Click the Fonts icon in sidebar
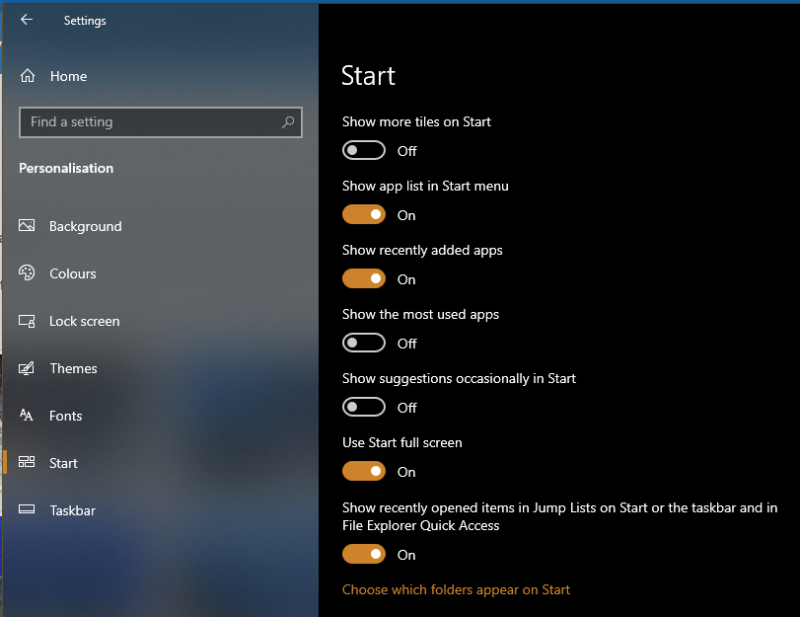 (x=27, y=416)
